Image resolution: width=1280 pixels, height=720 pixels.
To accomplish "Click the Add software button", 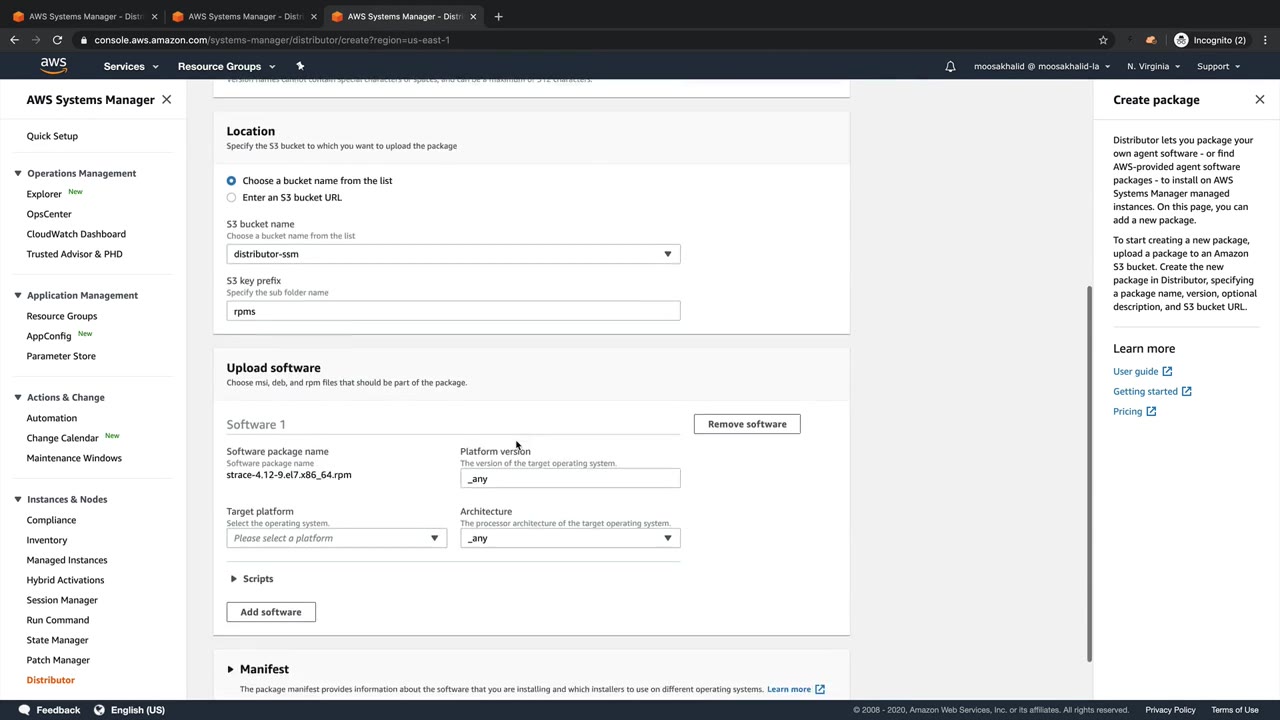I will point(271,612).
